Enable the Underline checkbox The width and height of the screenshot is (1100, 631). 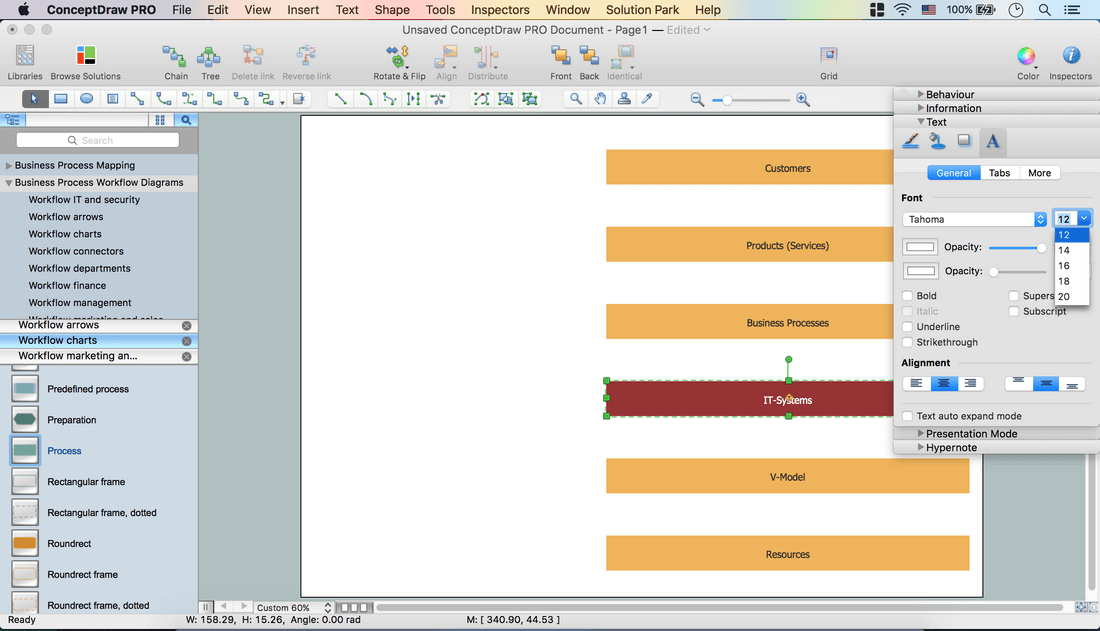coord(908,326)
